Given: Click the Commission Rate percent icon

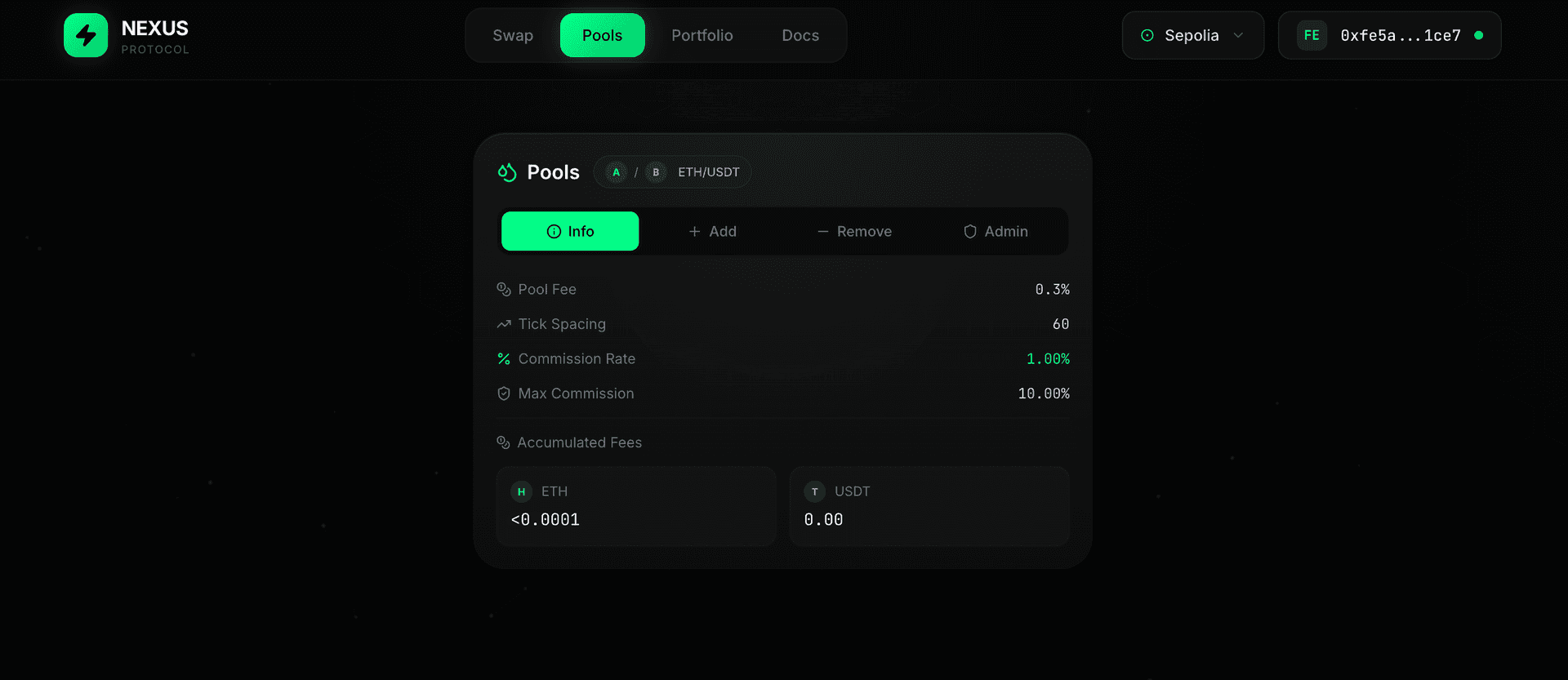Looking at the screenshot, I should click(504, 359).
